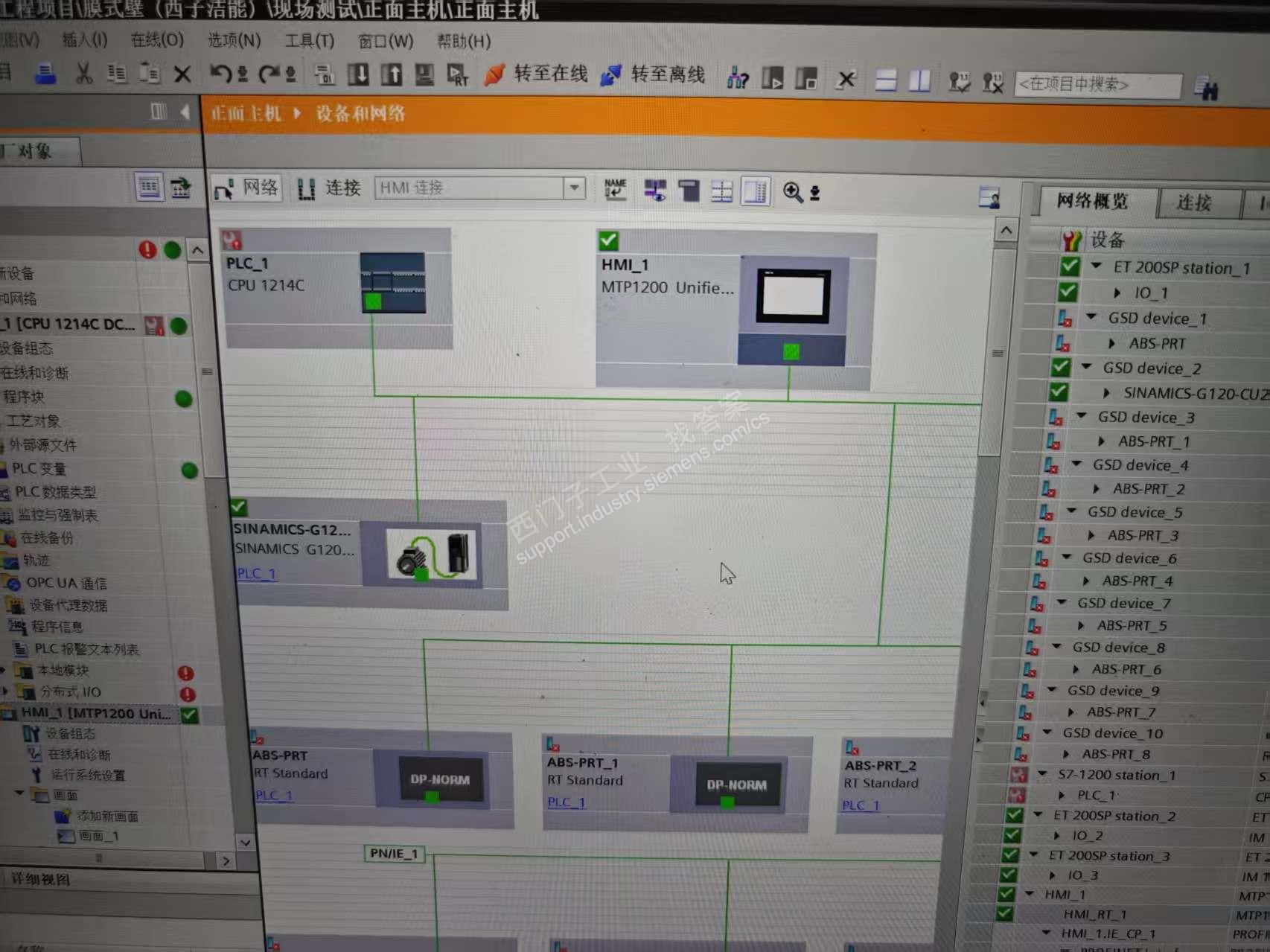
Task: Click the left panel's list view icon
Action: (x=149, y=186)
